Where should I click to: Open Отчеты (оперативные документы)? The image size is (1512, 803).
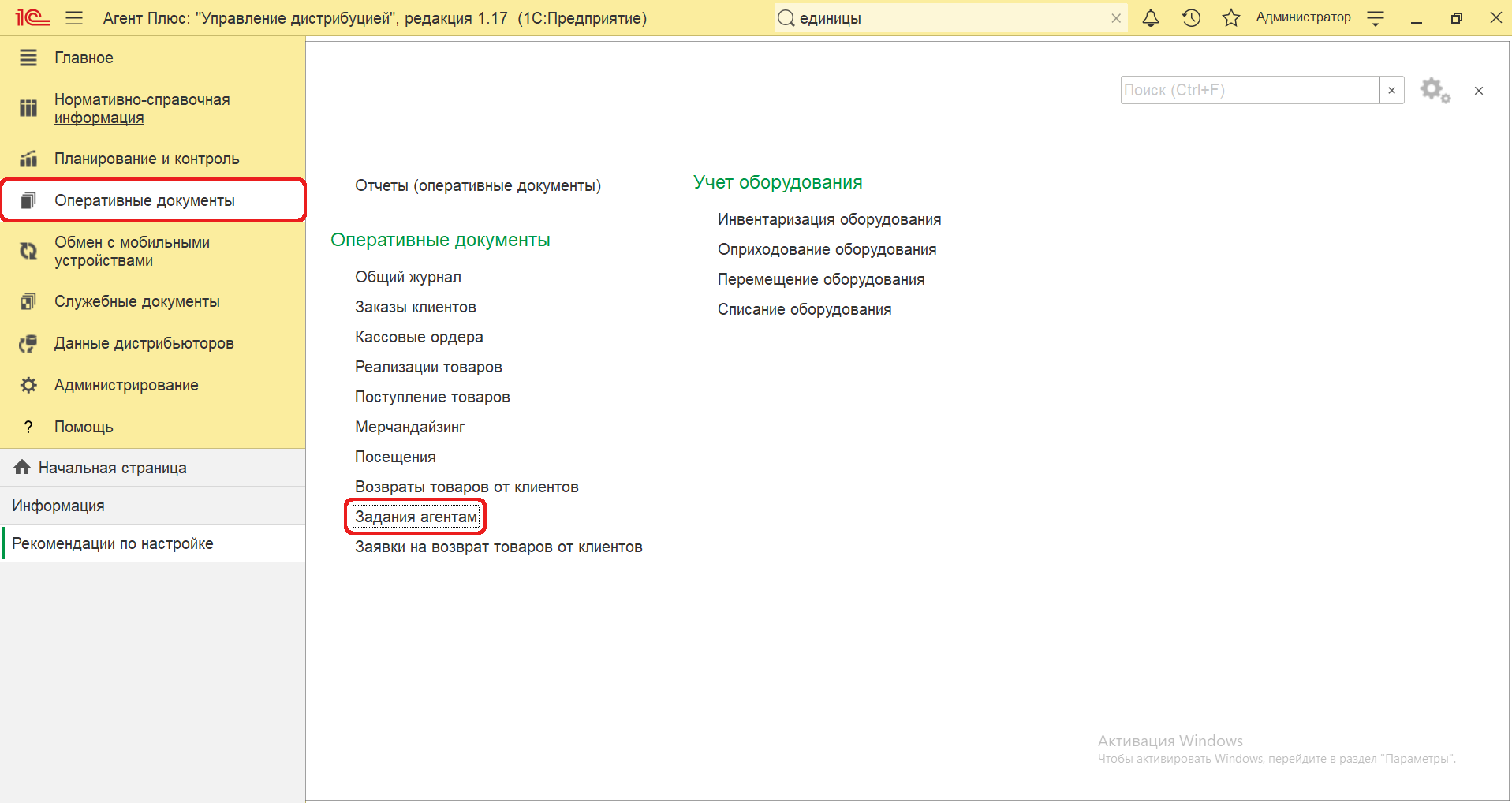click(x=478, y=185)
